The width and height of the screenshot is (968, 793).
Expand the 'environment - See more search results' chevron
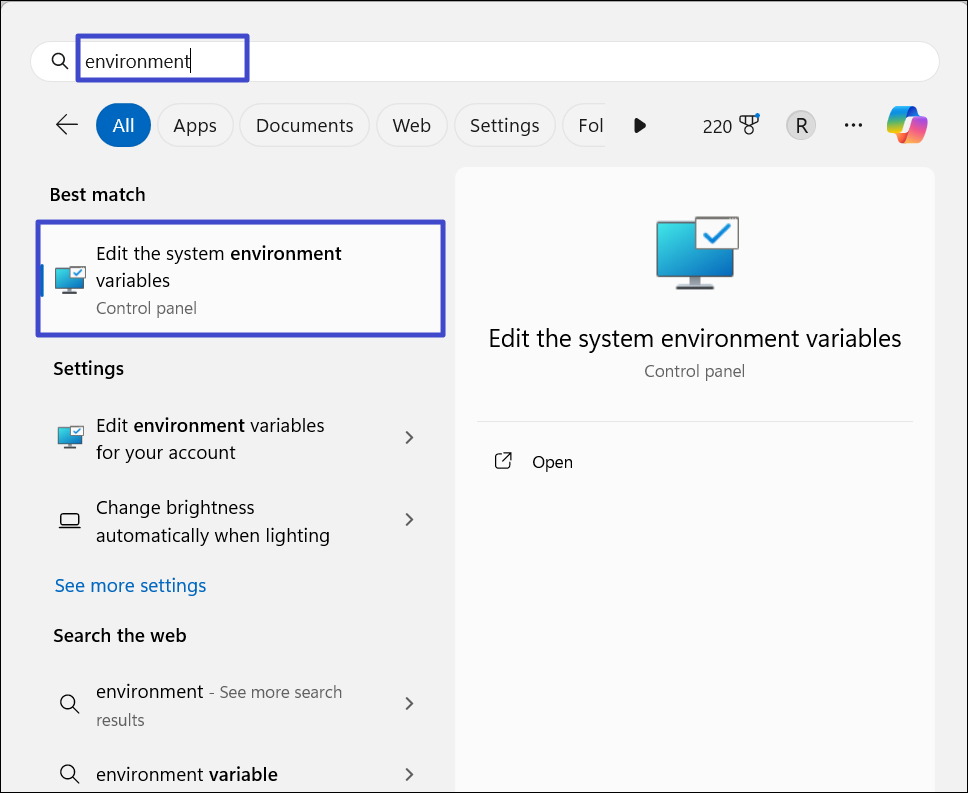tap(408, 704)
